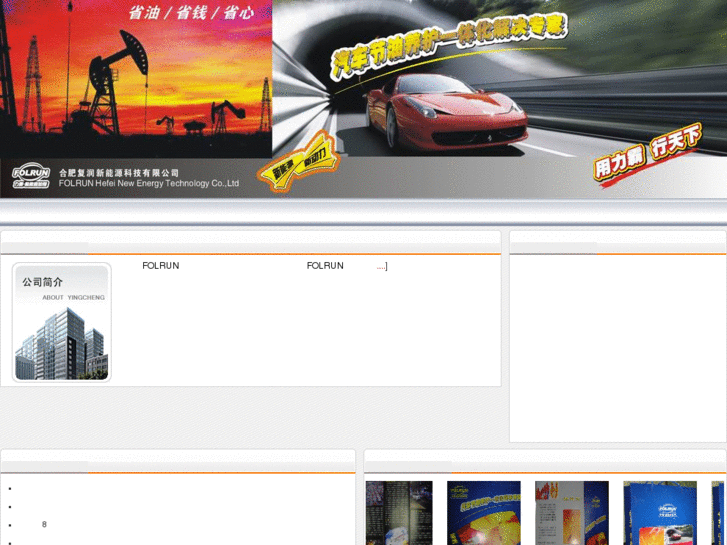Click the text 'FOLRUN Hefei New Energy Technology Co.,Ltd'

149,183
